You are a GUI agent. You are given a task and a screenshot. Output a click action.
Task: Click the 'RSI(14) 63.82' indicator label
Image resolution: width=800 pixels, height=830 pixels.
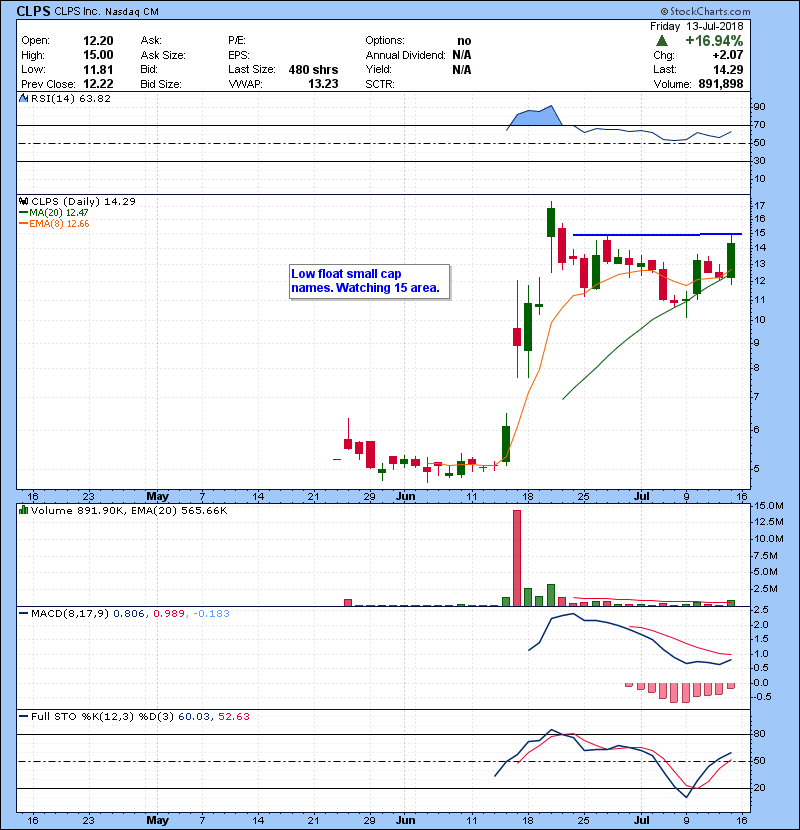pos(71,98)
